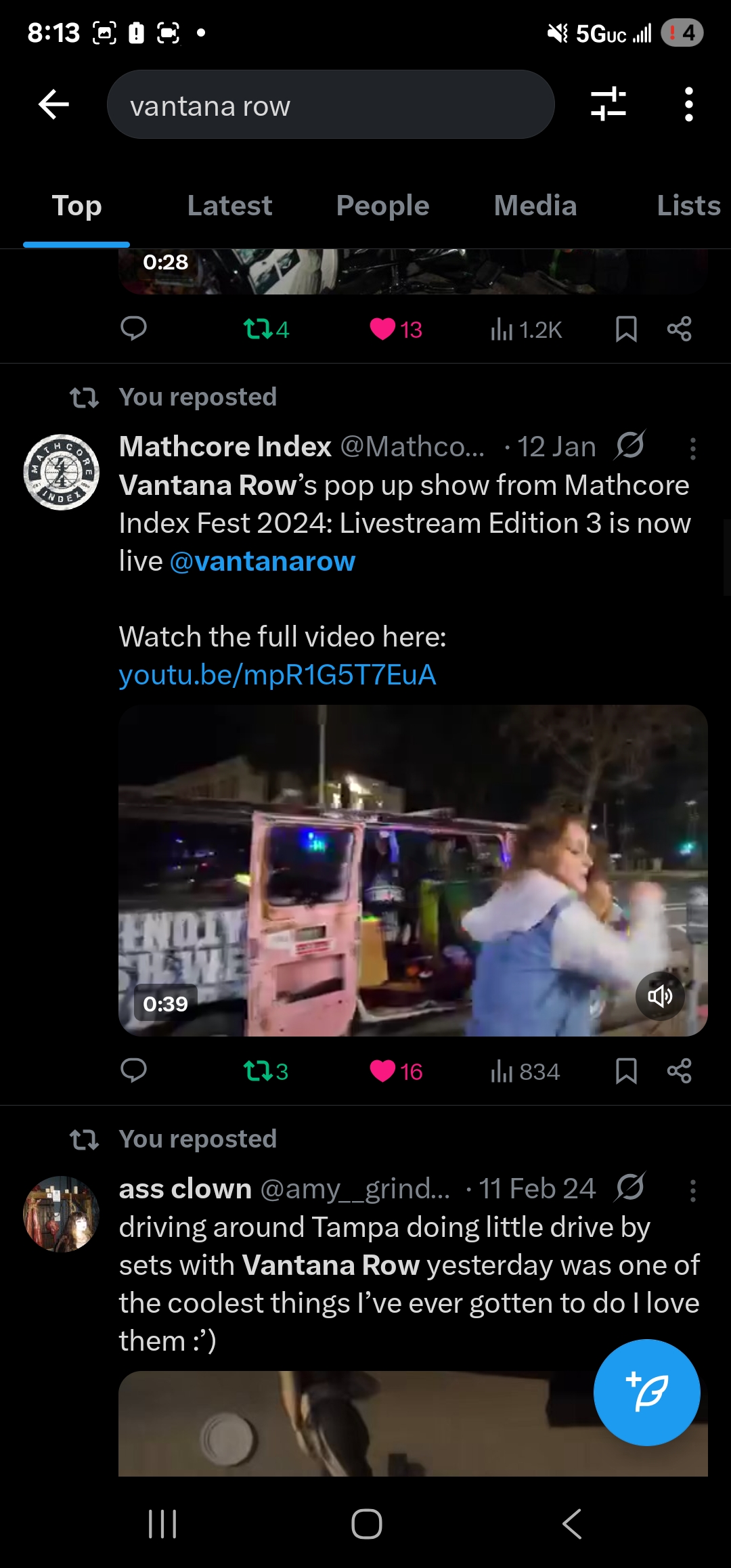Image resolution: width=731 pixels, height=1568 pixels.
Task: Open search filters slider icon
Action: [608, 104]
